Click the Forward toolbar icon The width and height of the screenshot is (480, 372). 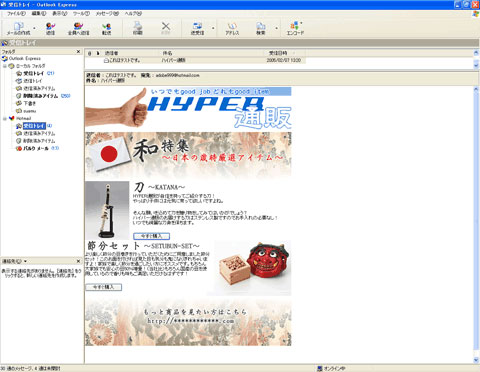coord(106,28)
